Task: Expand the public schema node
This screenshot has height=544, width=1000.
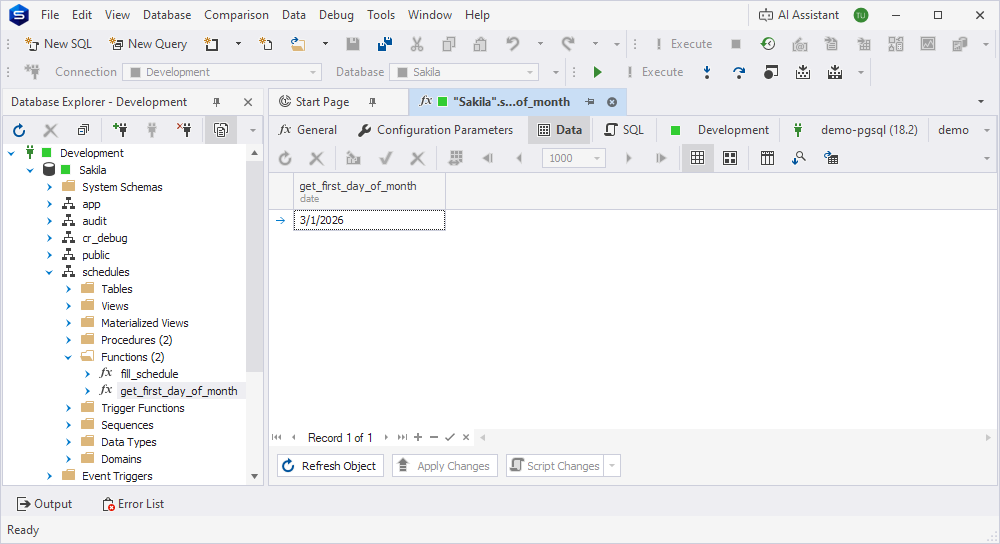Action: coord(49,255)
